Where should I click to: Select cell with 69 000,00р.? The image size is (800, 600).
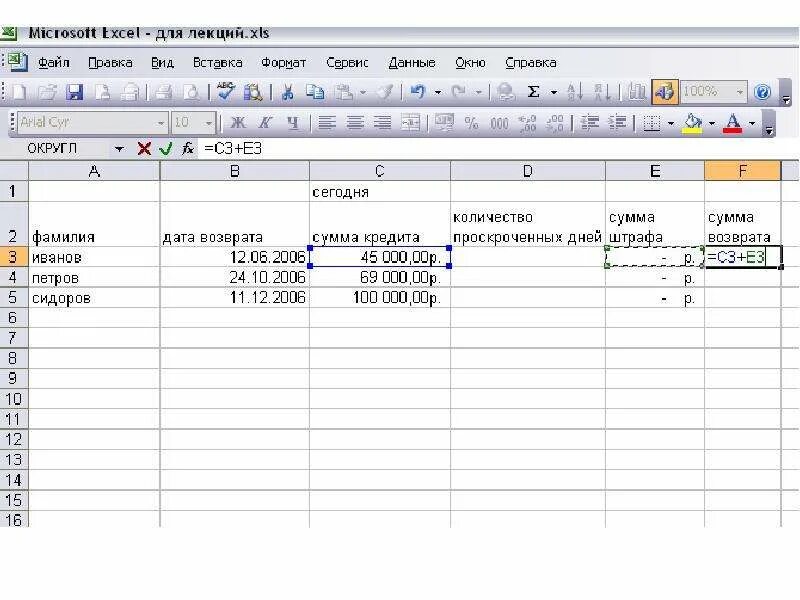coord(380,278)
